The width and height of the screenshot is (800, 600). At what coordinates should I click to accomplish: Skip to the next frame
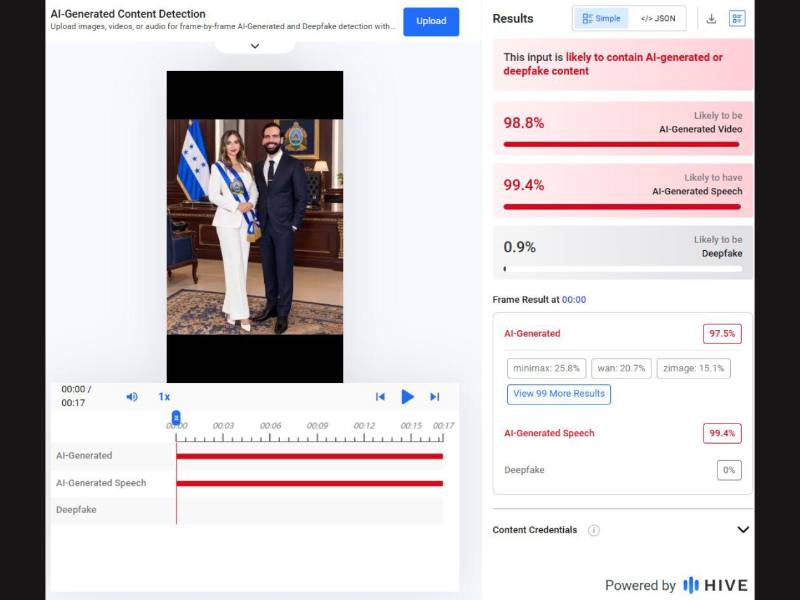(x=435, y=396)
